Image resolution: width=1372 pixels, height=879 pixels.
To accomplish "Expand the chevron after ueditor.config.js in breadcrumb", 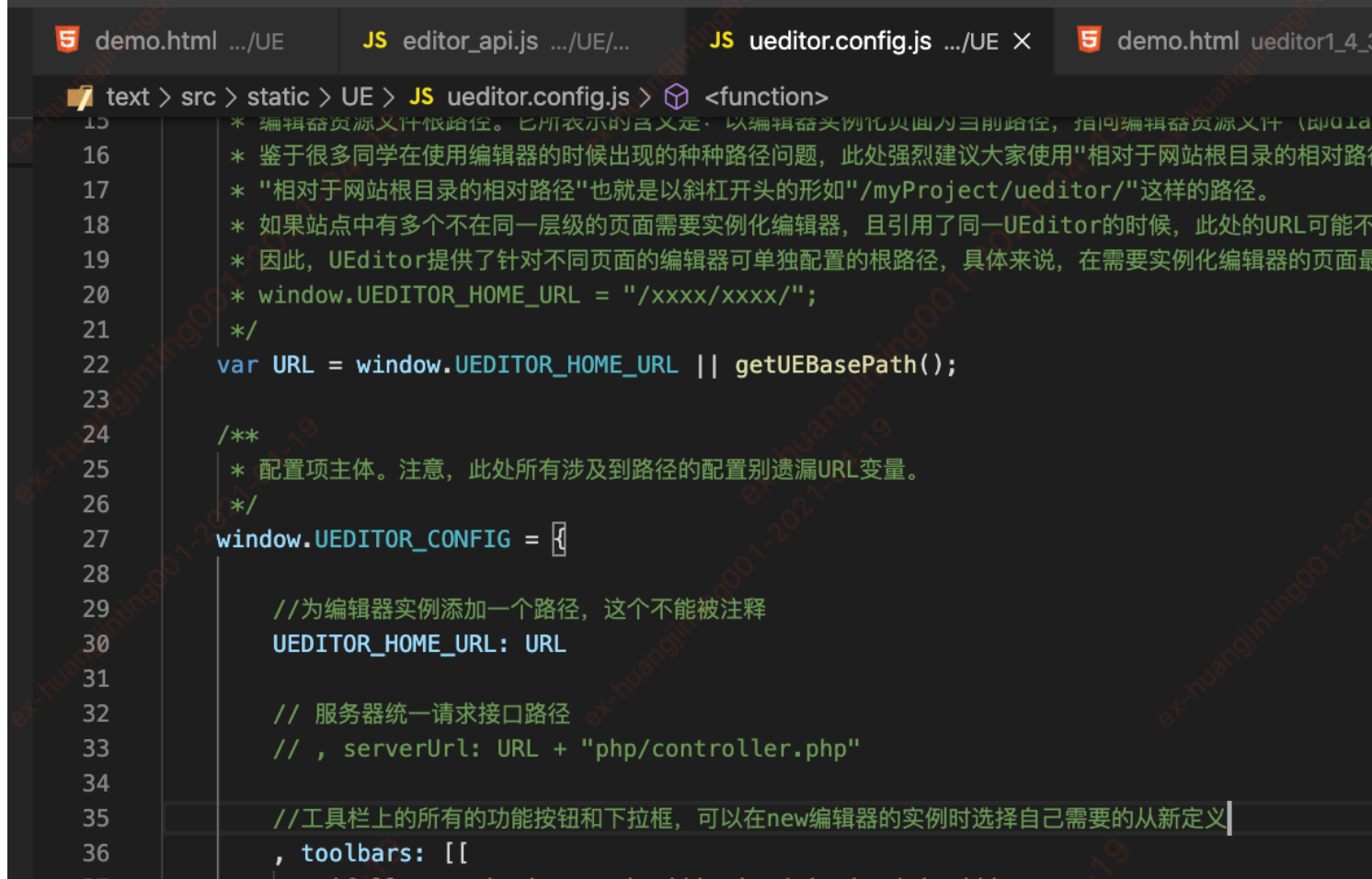I will click(x=646, y=97).
